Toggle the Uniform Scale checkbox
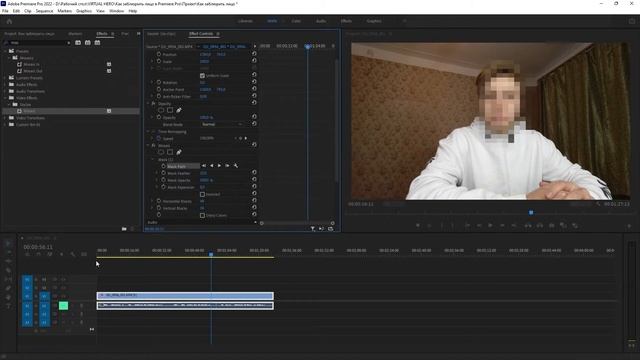The height and width of the screenshot is (360, 640). pos(202,76)
